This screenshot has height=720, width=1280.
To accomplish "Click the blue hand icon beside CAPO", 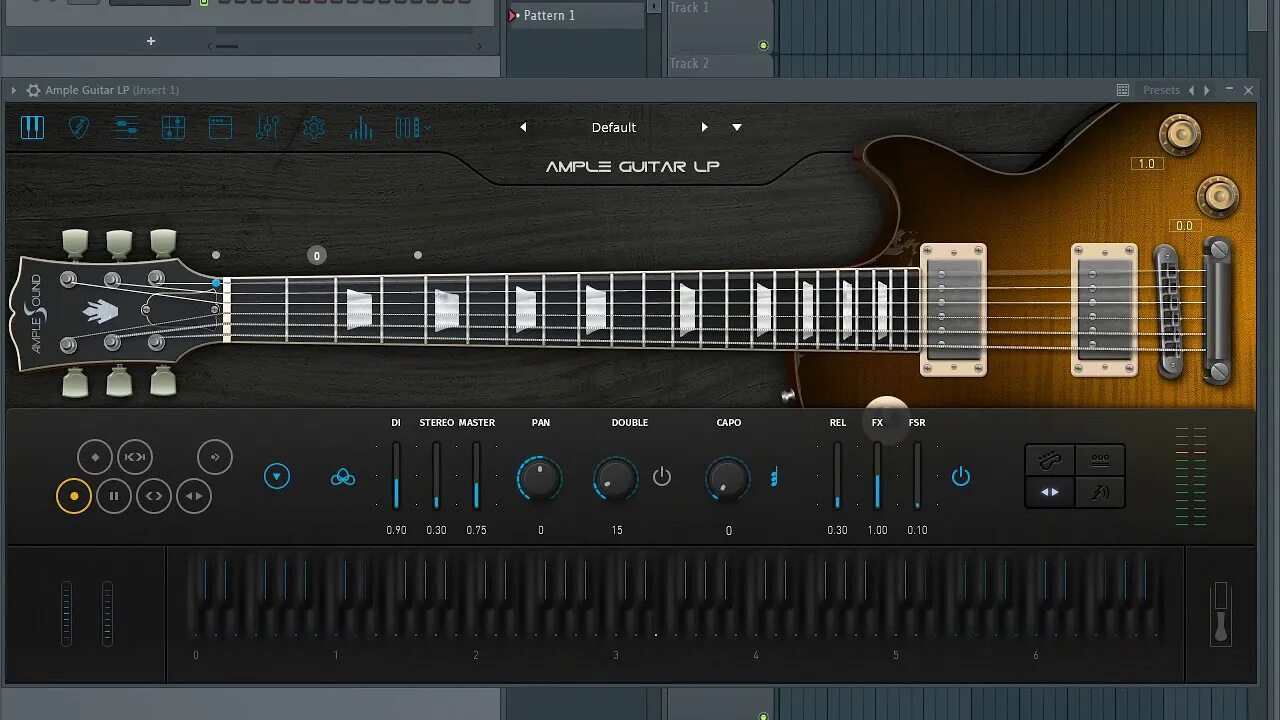I will point(773,478).
